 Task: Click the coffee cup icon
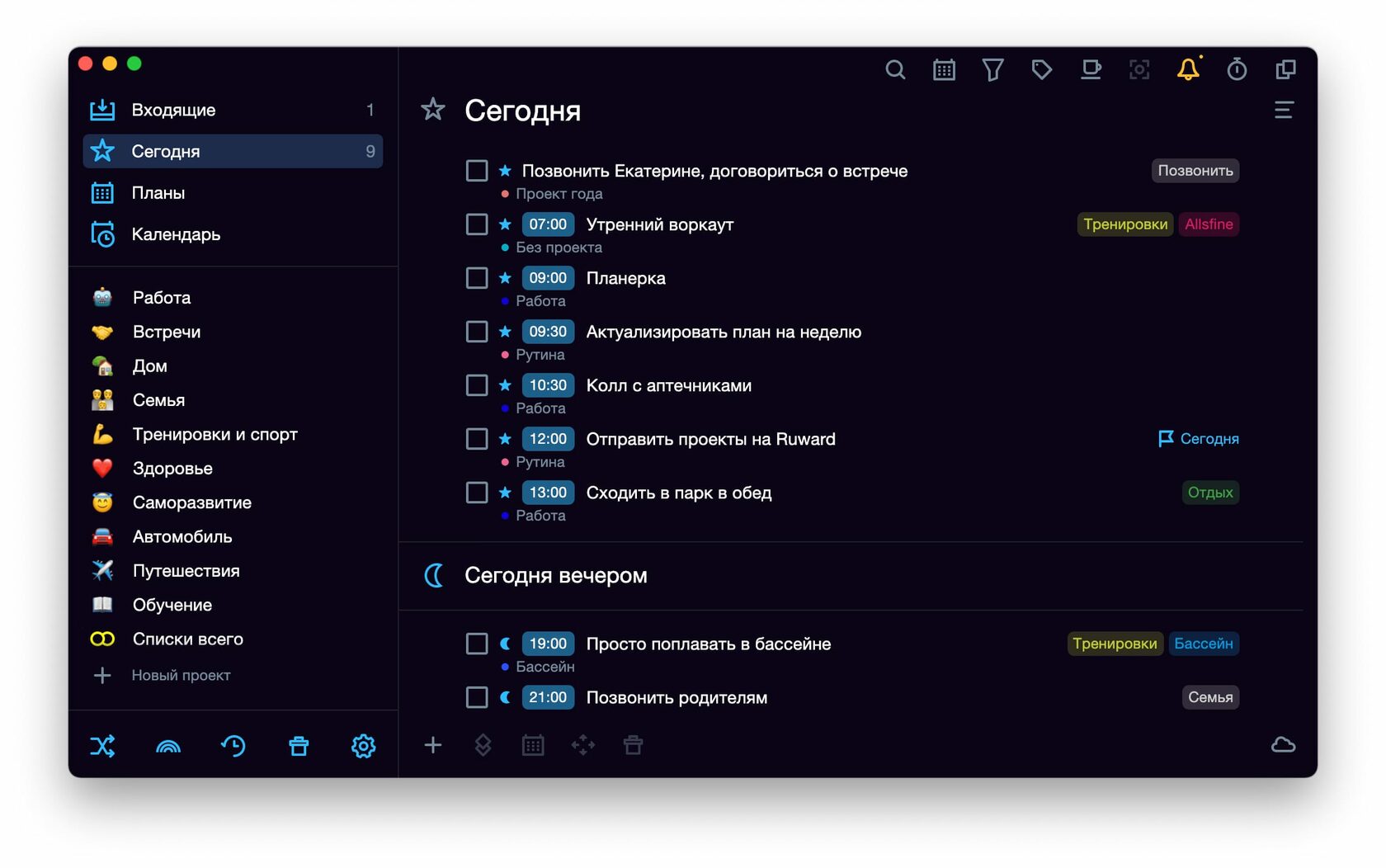(x=1091, y=70)
